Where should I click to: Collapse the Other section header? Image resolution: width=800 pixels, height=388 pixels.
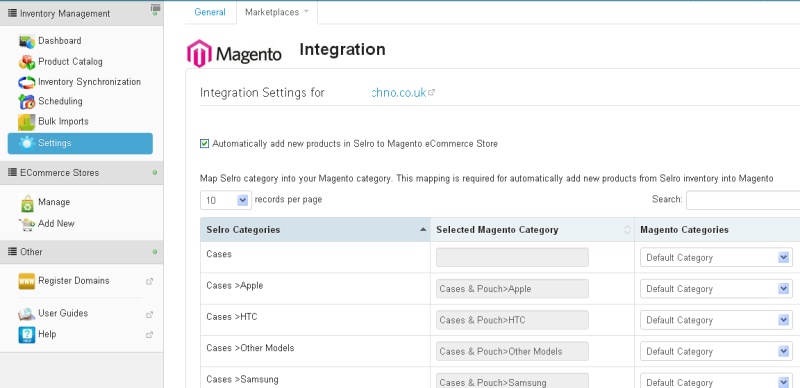(x=82, y=252)
